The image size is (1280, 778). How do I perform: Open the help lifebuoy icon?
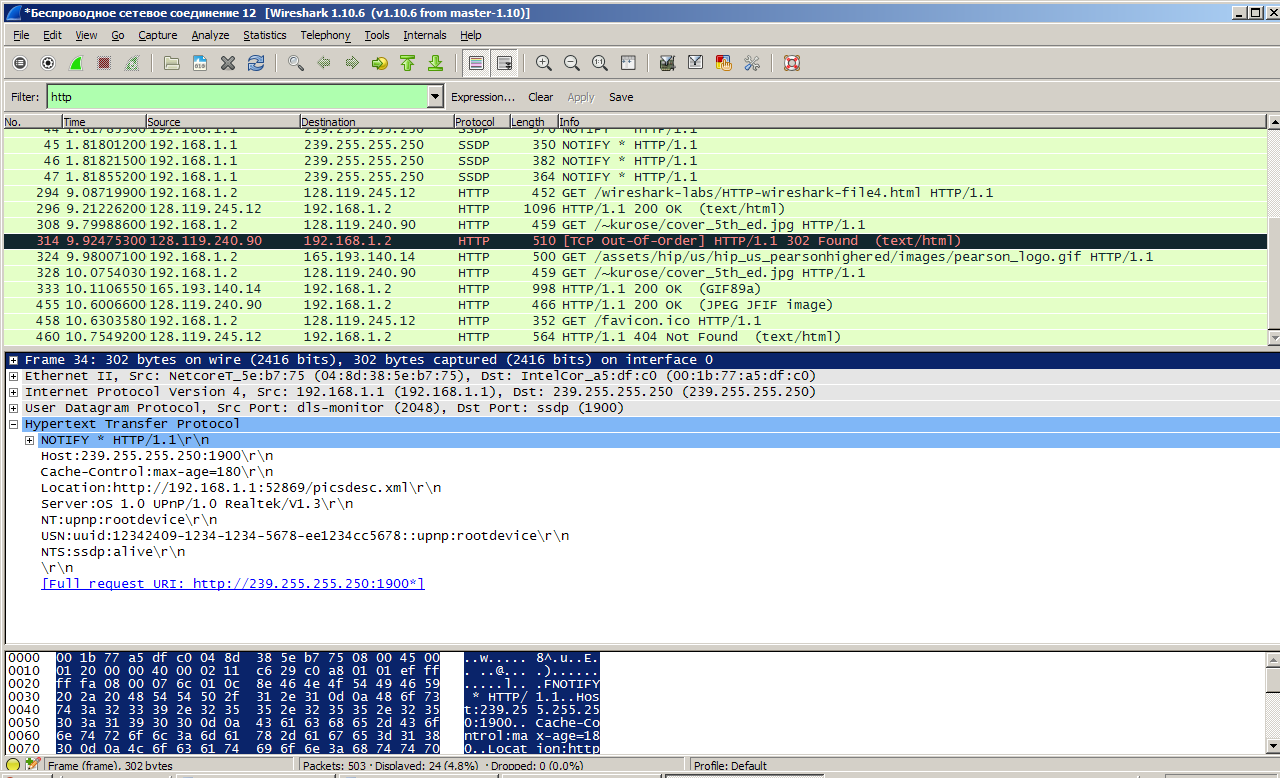(792, 63)
